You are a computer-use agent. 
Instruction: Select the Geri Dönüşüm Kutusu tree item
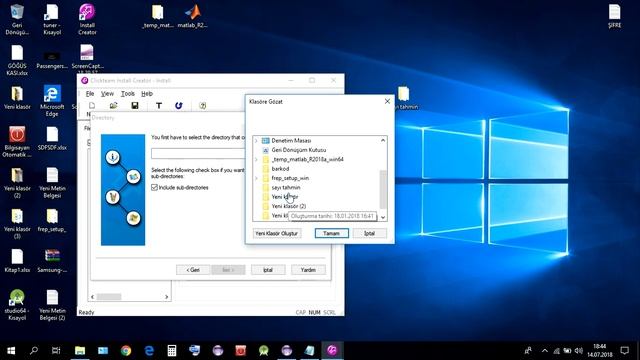coord(299,150)
